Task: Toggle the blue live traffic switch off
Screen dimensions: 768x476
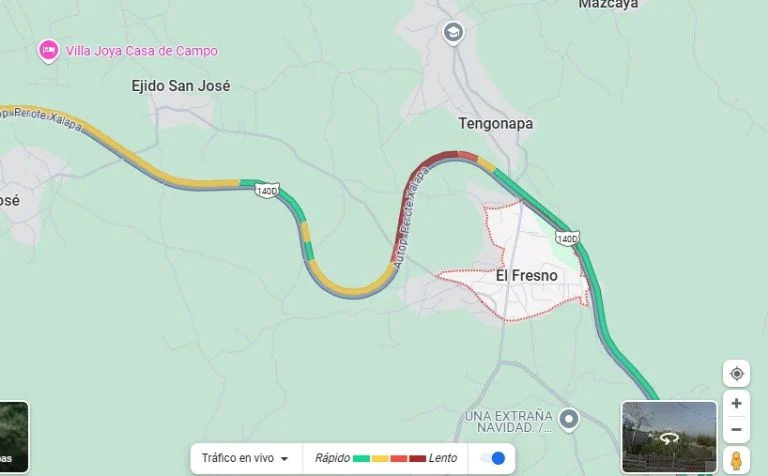Action: click(493, 458)
